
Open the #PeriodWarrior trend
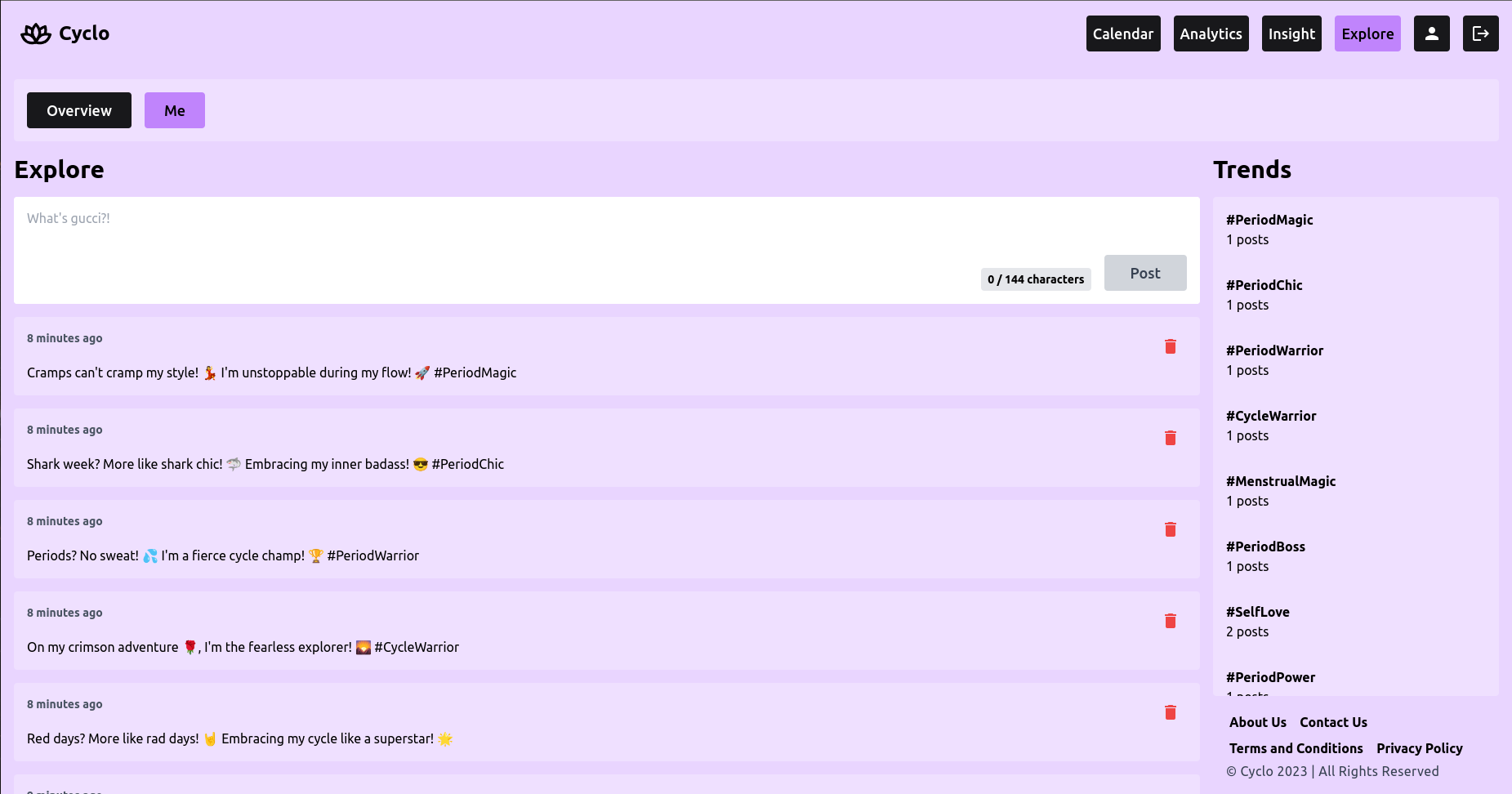pos(1274,350)
